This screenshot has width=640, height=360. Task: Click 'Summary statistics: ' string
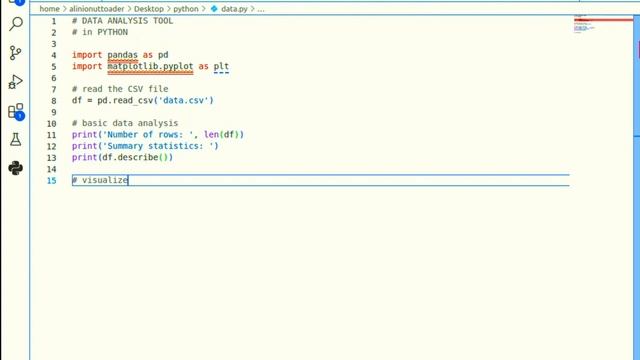158,146
